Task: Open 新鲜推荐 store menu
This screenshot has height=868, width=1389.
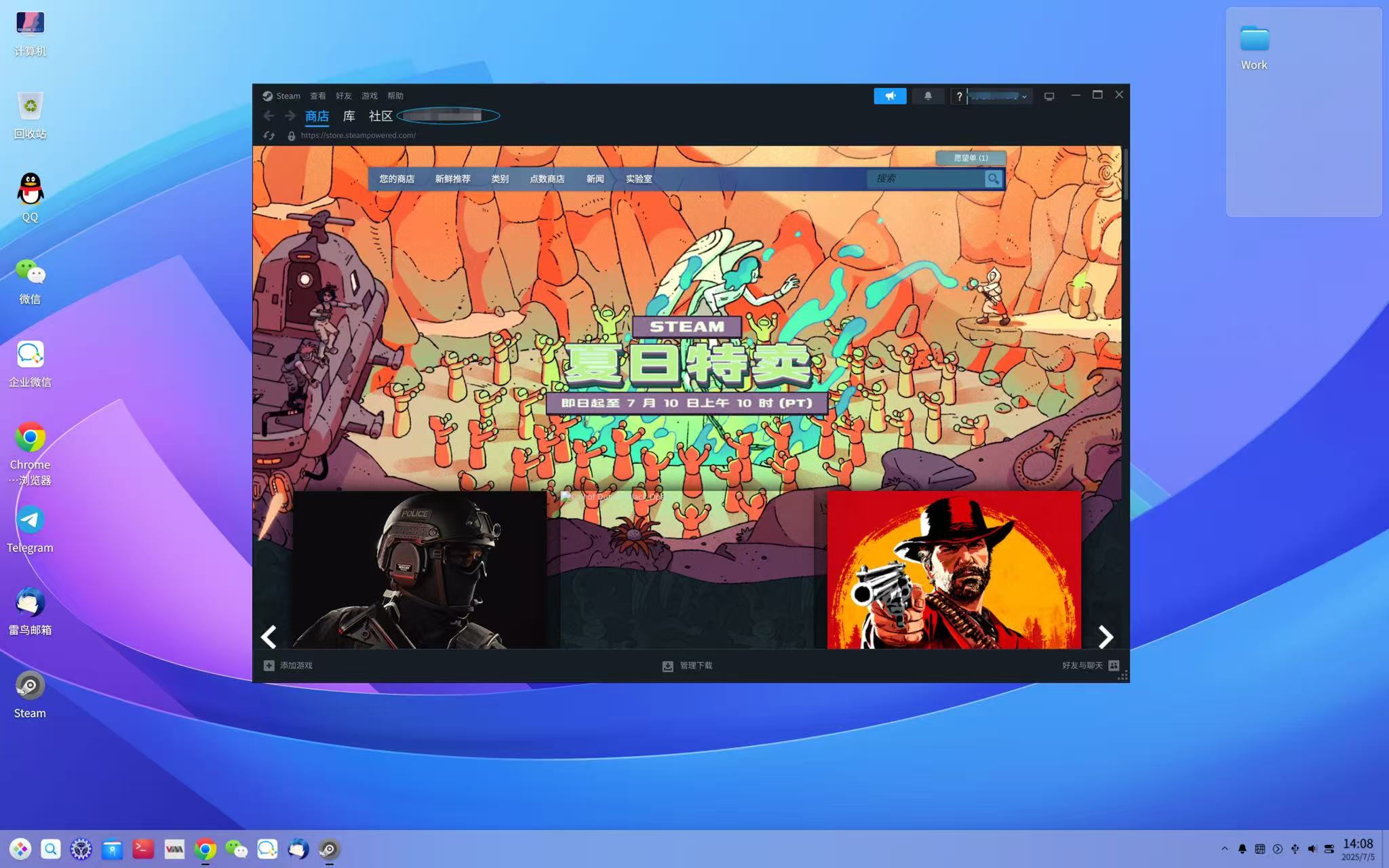Action: tap(452, 179)
